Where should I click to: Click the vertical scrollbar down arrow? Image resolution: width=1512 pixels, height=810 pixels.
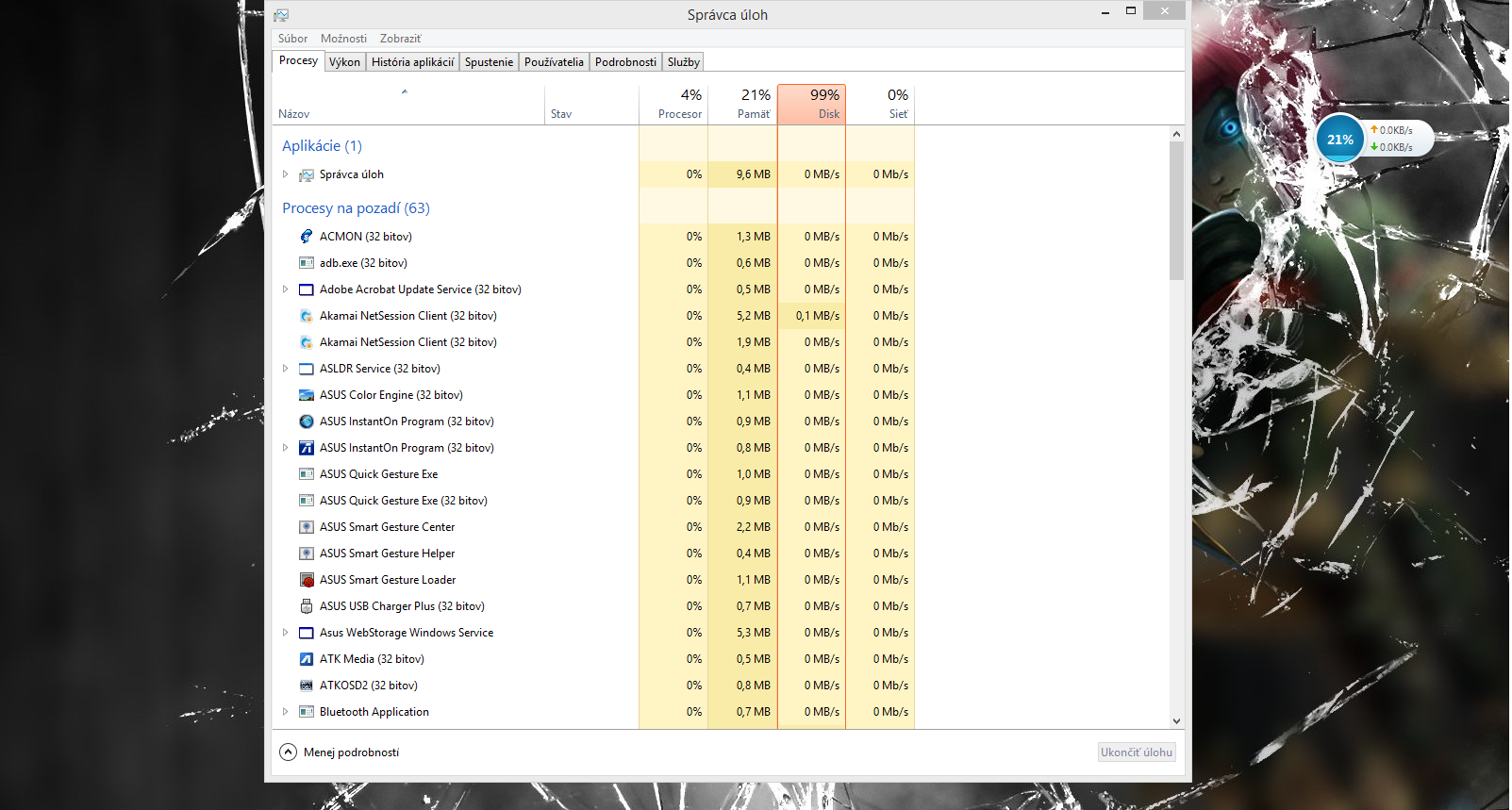click(1176, 721)
